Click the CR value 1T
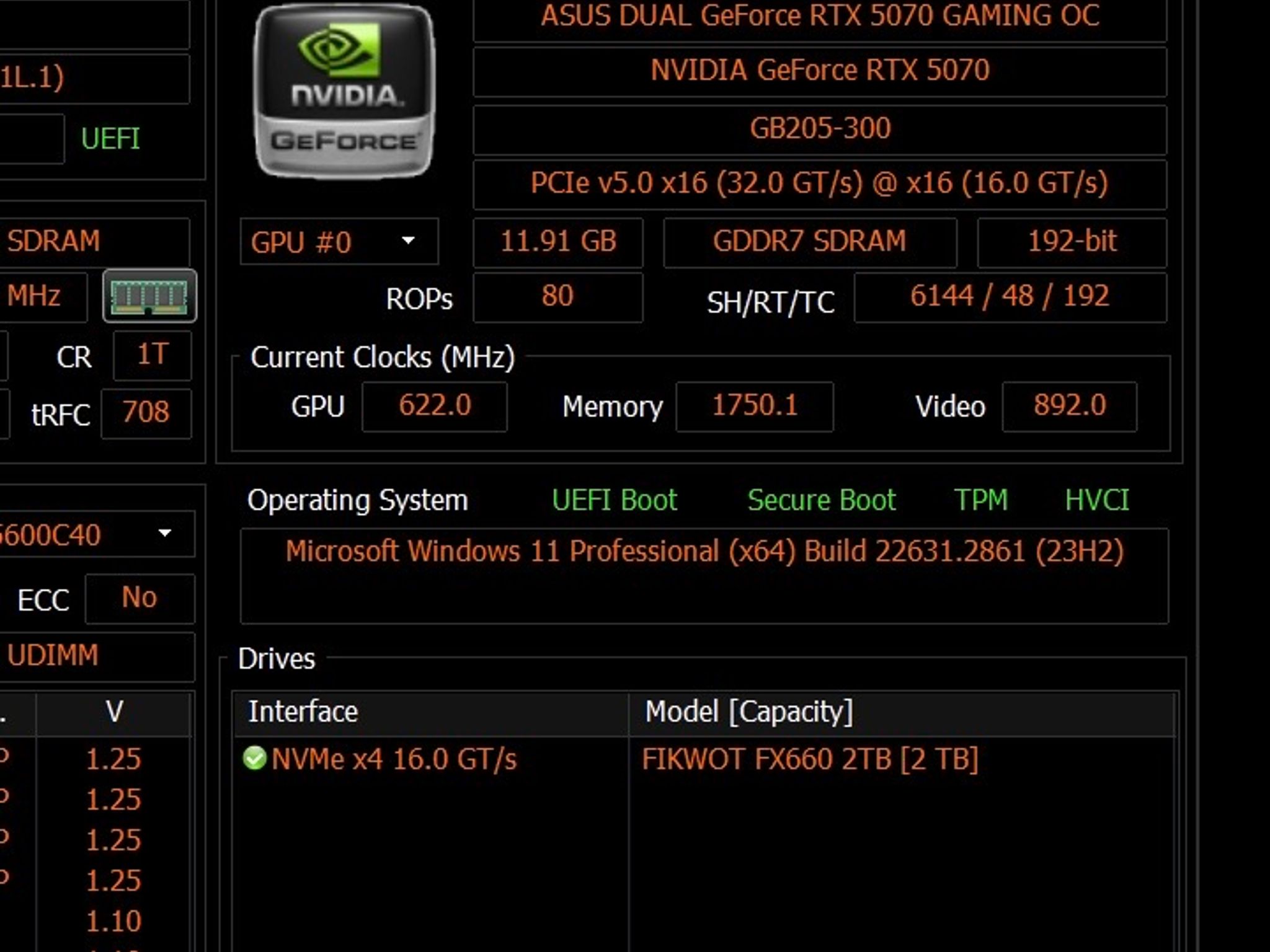Image resolution: width=1270 pixels, height=952 pixels. 153,356
